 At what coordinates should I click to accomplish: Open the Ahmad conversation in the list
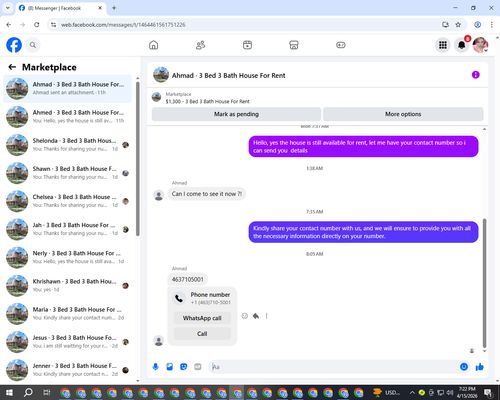click(x=68, y=89)
